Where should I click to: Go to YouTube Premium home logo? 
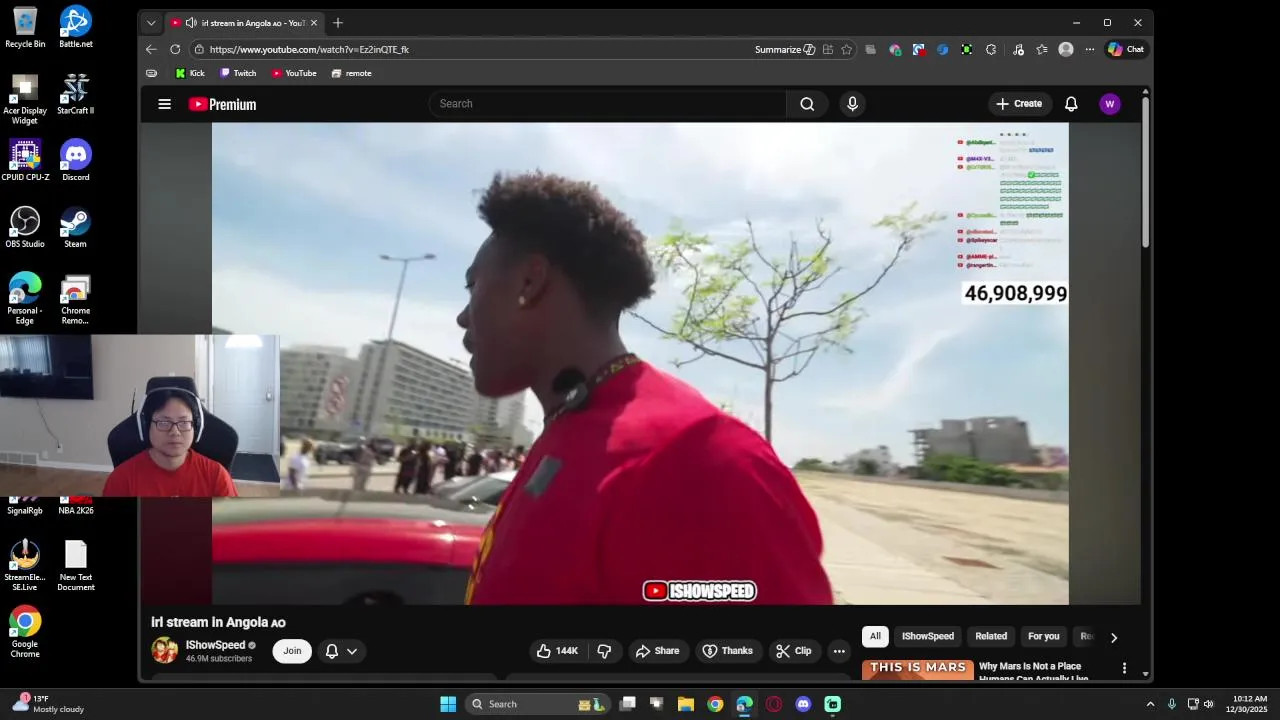[x=222, y=104]
